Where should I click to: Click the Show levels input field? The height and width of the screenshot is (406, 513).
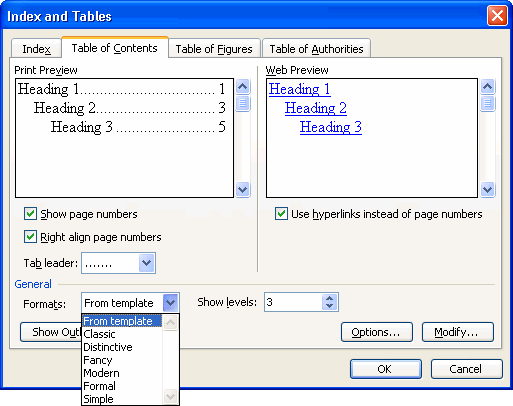294,302
